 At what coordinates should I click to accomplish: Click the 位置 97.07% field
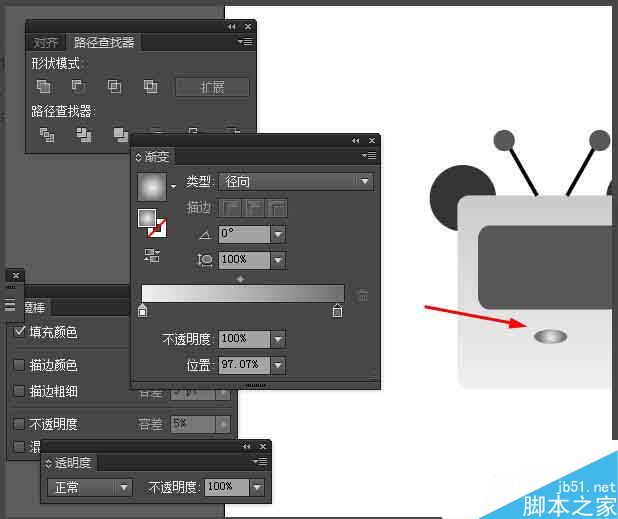click(244, 365)
